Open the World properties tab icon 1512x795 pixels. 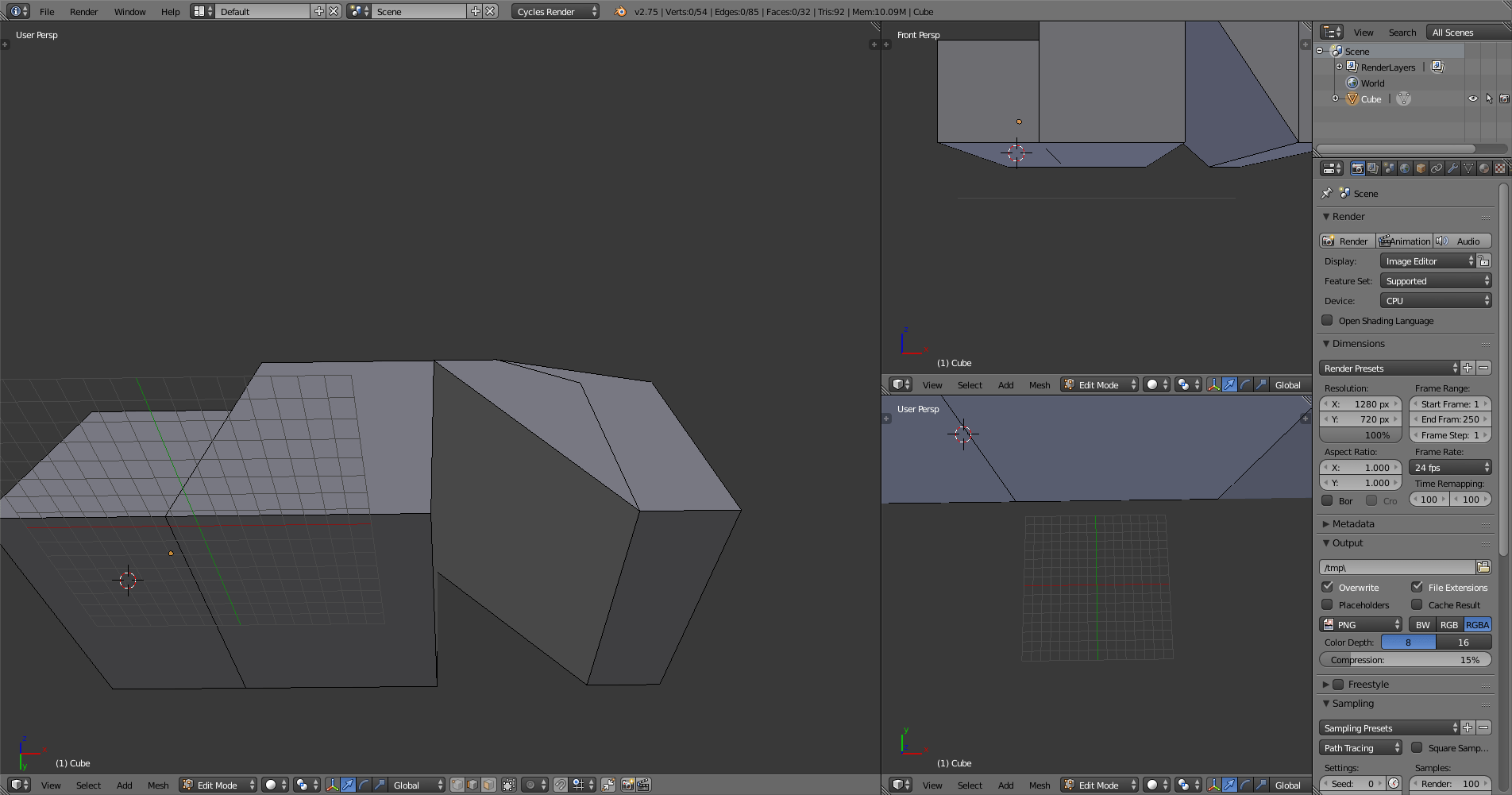(1405, 168)
